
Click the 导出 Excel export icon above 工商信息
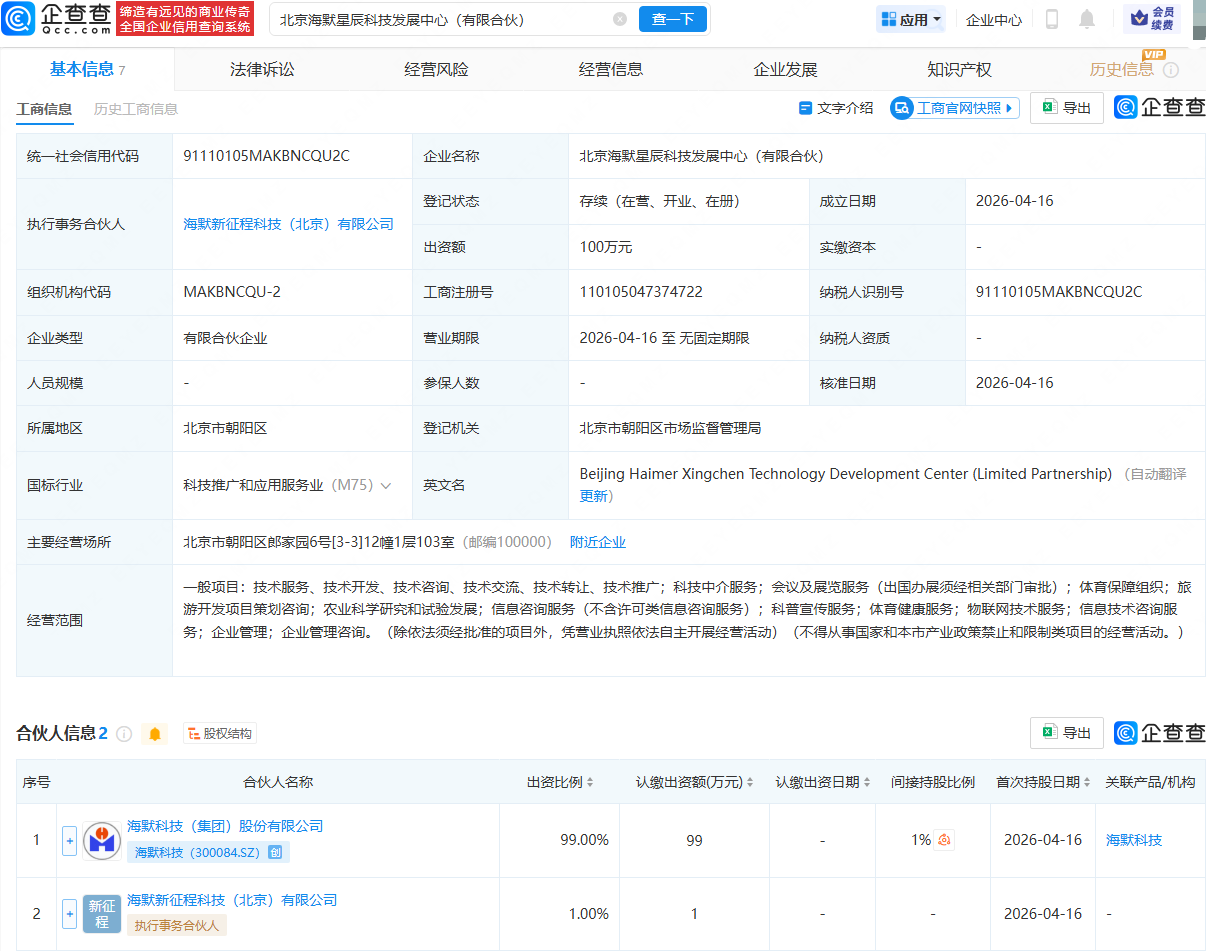coord(1049,108)
